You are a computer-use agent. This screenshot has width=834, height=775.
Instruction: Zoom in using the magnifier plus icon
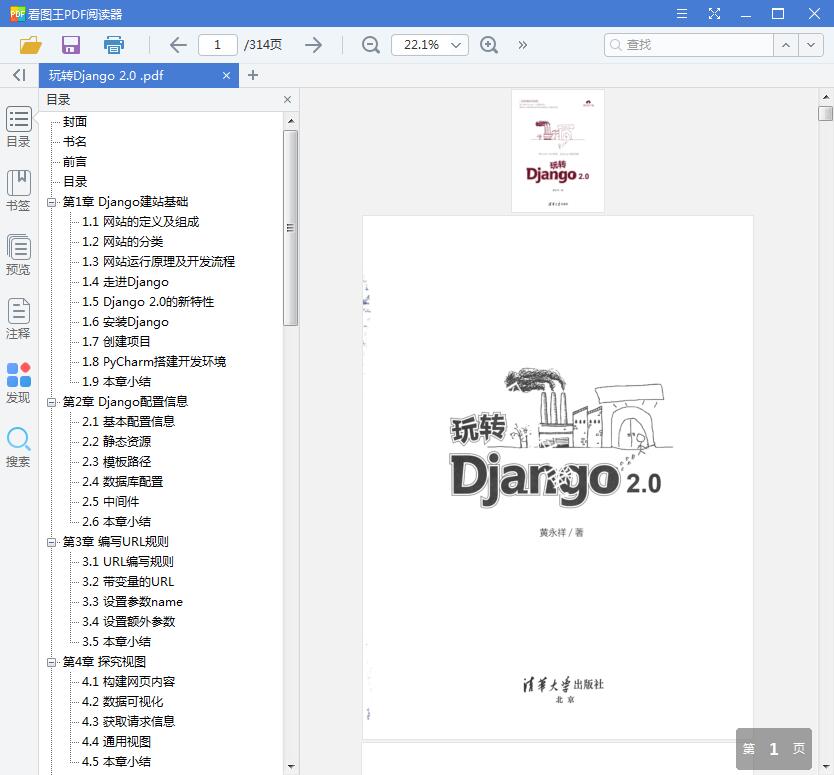pos(488,45)
